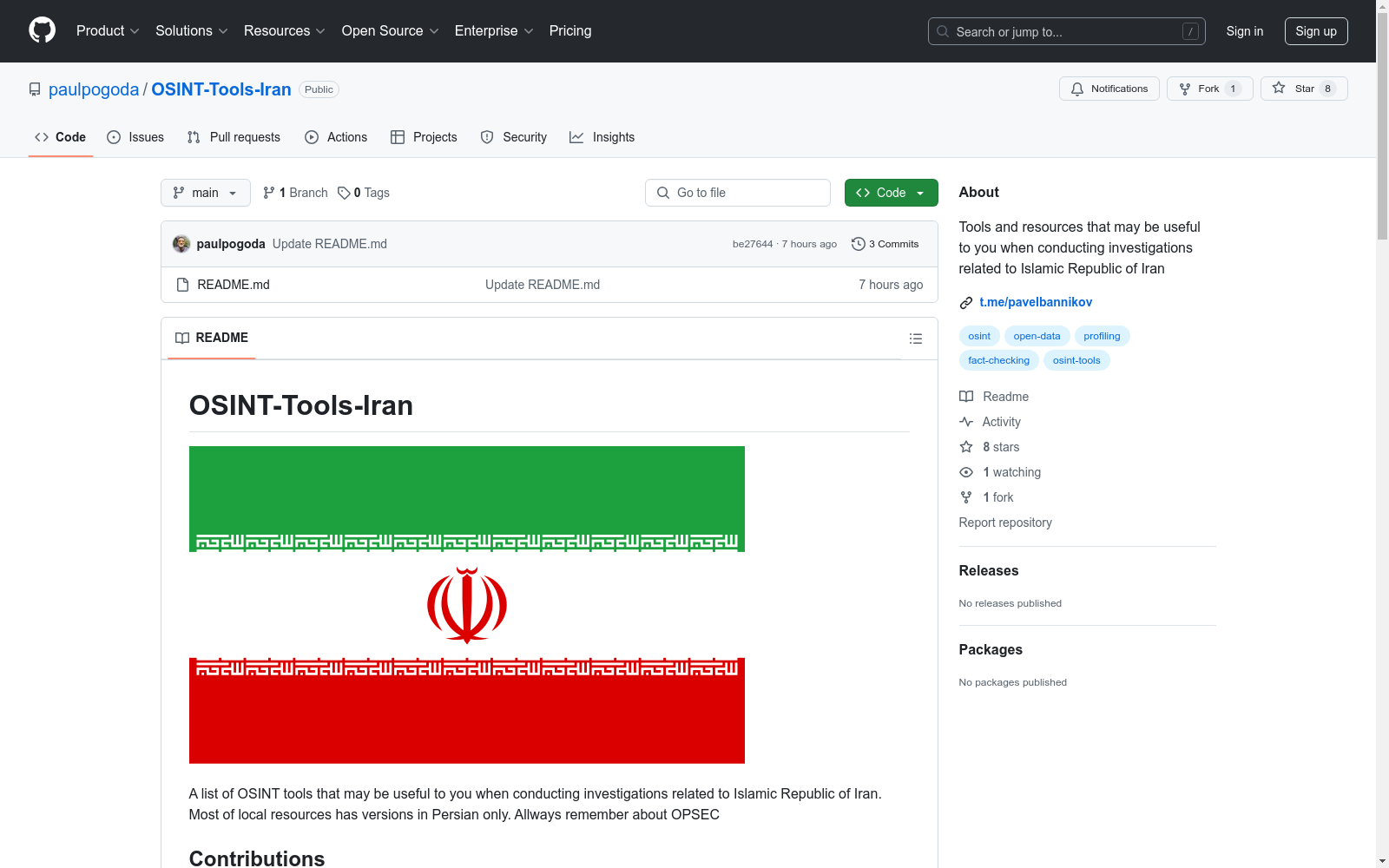Expand the Solutions menu

192,31
